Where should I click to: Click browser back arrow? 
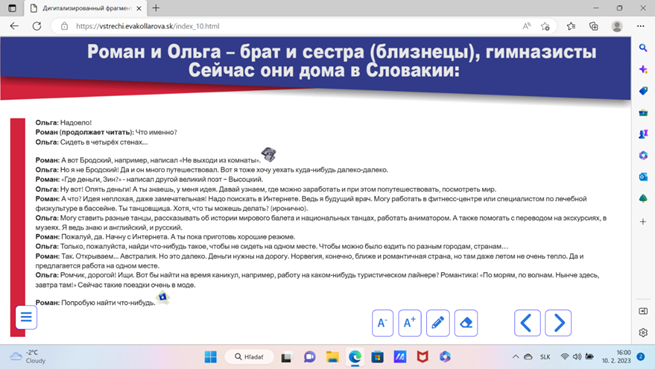point(14,26)
